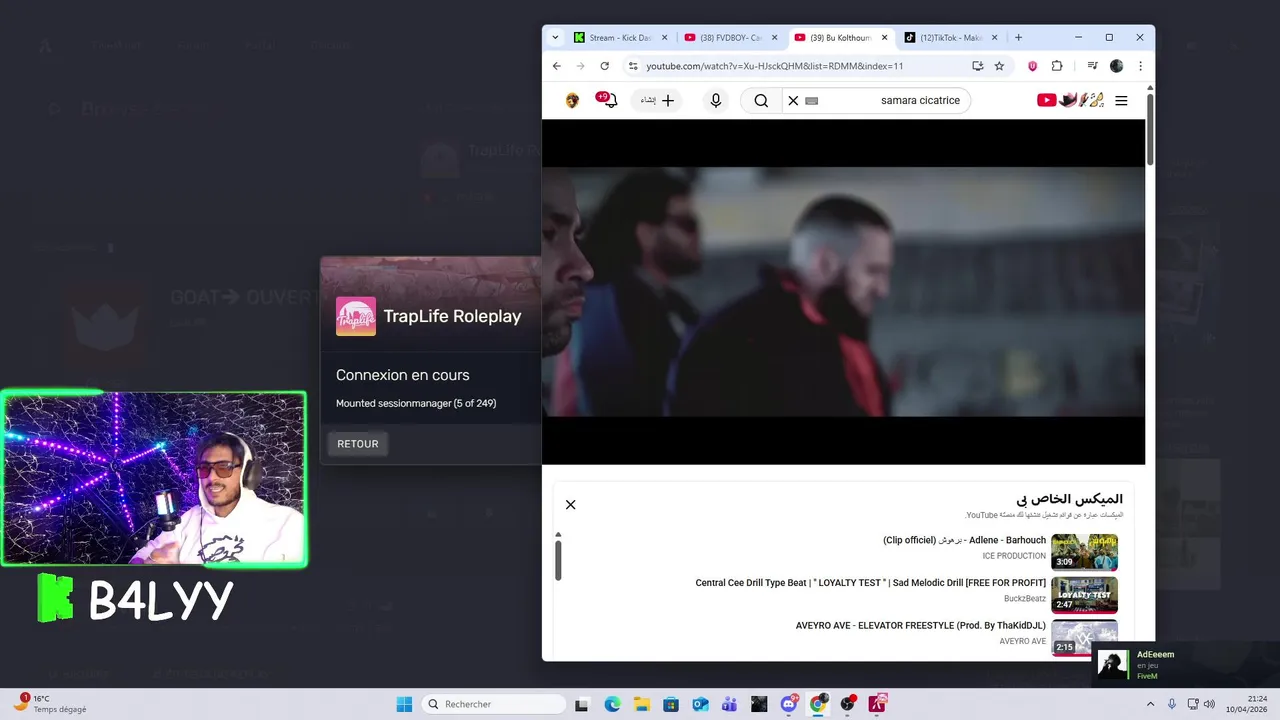This screenshot has height=720, width=1280.
Task: Bookmark this page with the star
Action: [x=999, y=66]
